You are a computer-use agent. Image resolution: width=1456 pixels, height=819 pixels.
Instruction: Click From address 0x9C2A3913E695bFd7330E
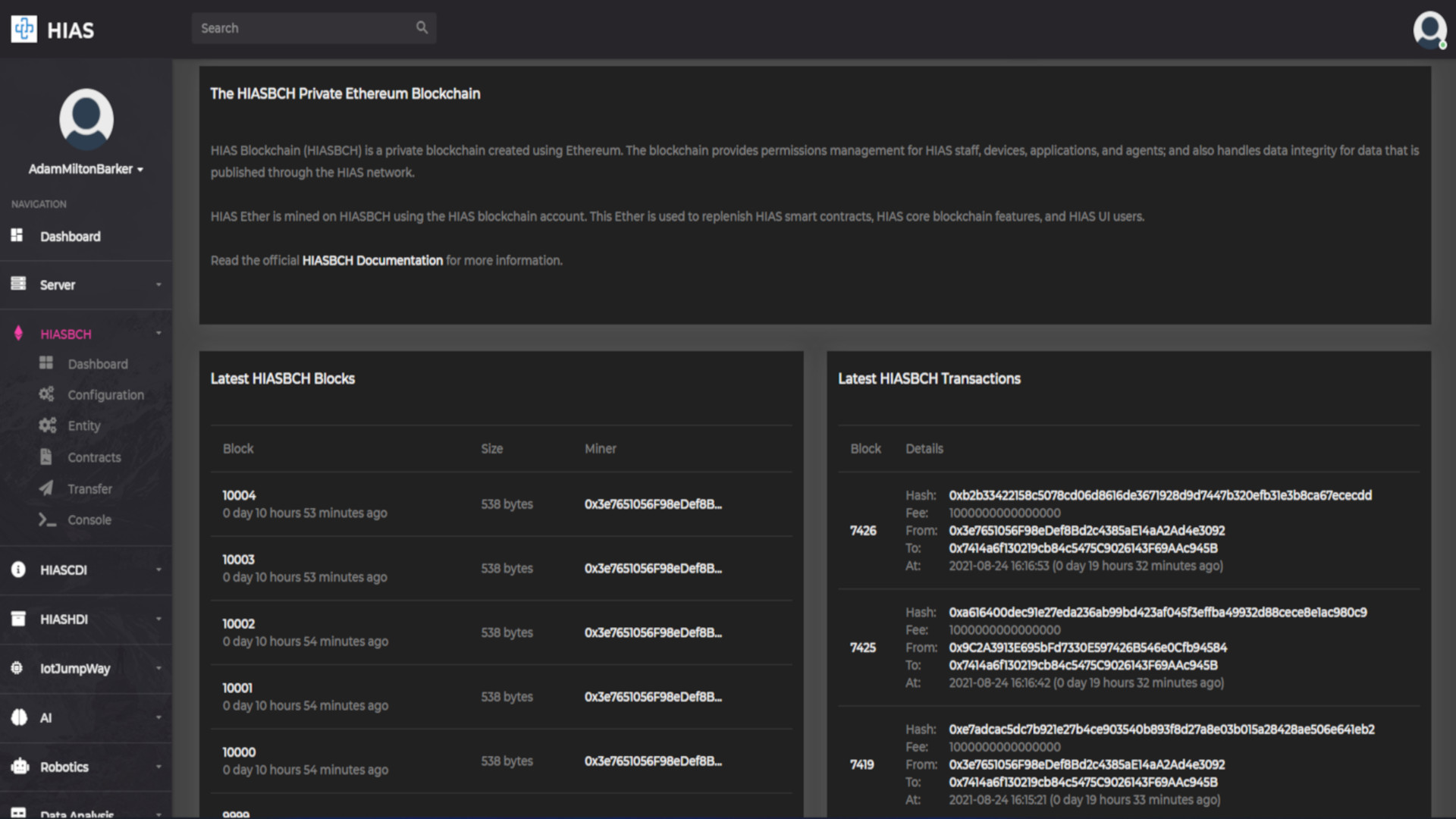[x=1087, y=647]
